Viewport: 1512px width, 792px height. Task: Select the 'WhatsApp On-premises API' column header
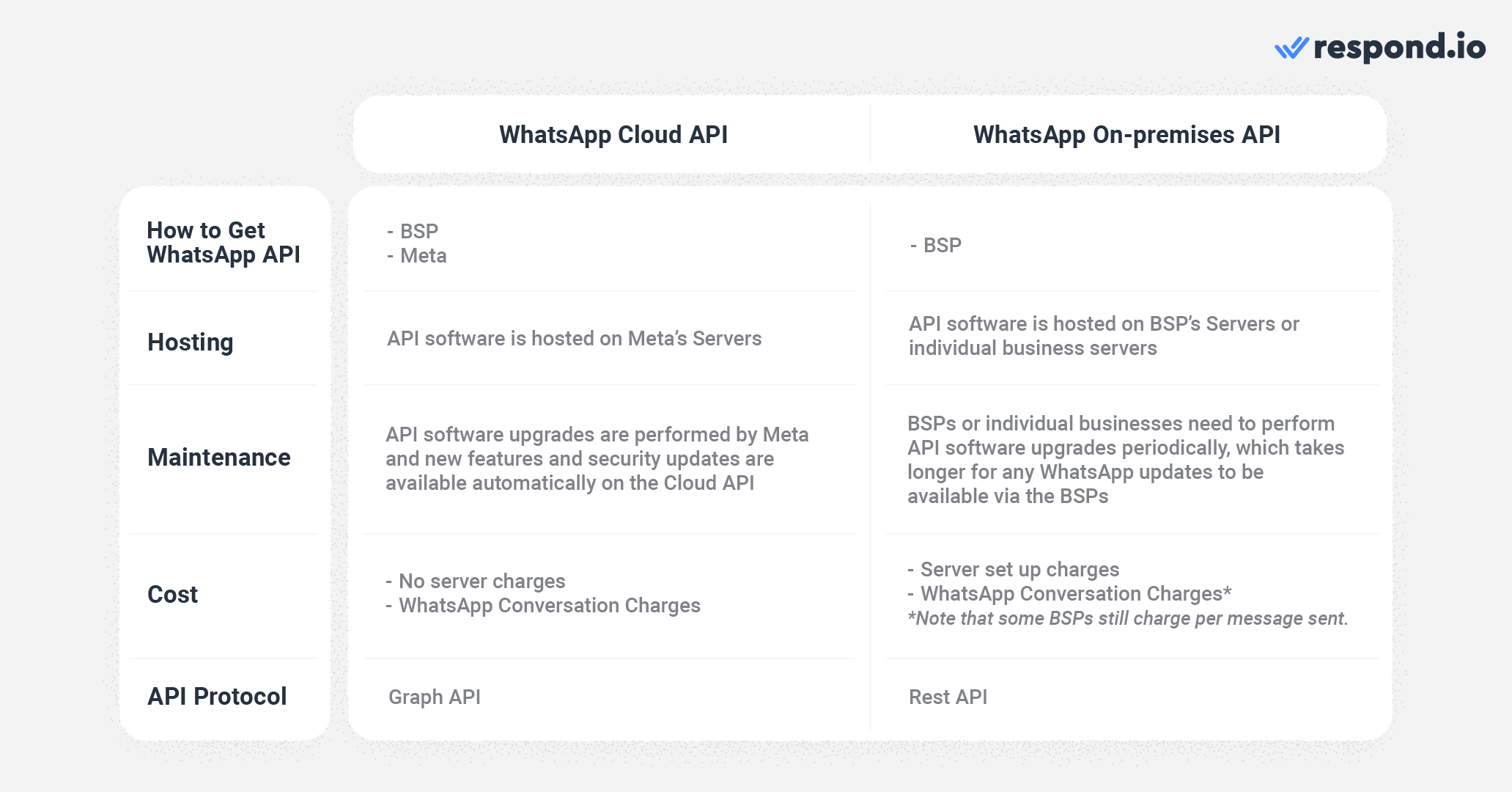point(1126,135)
